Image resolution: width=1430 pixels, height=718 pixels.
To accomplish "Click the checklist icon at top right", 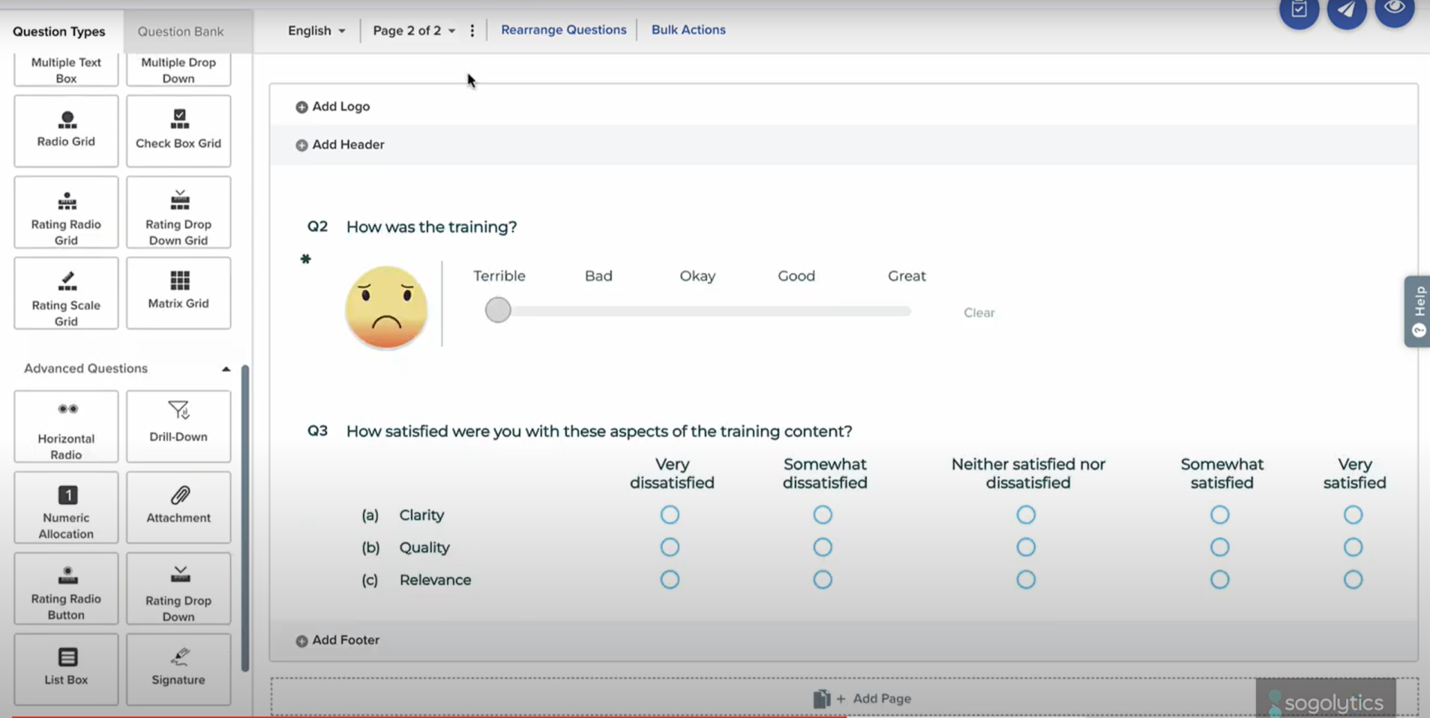I will [x=1299, y=10].
